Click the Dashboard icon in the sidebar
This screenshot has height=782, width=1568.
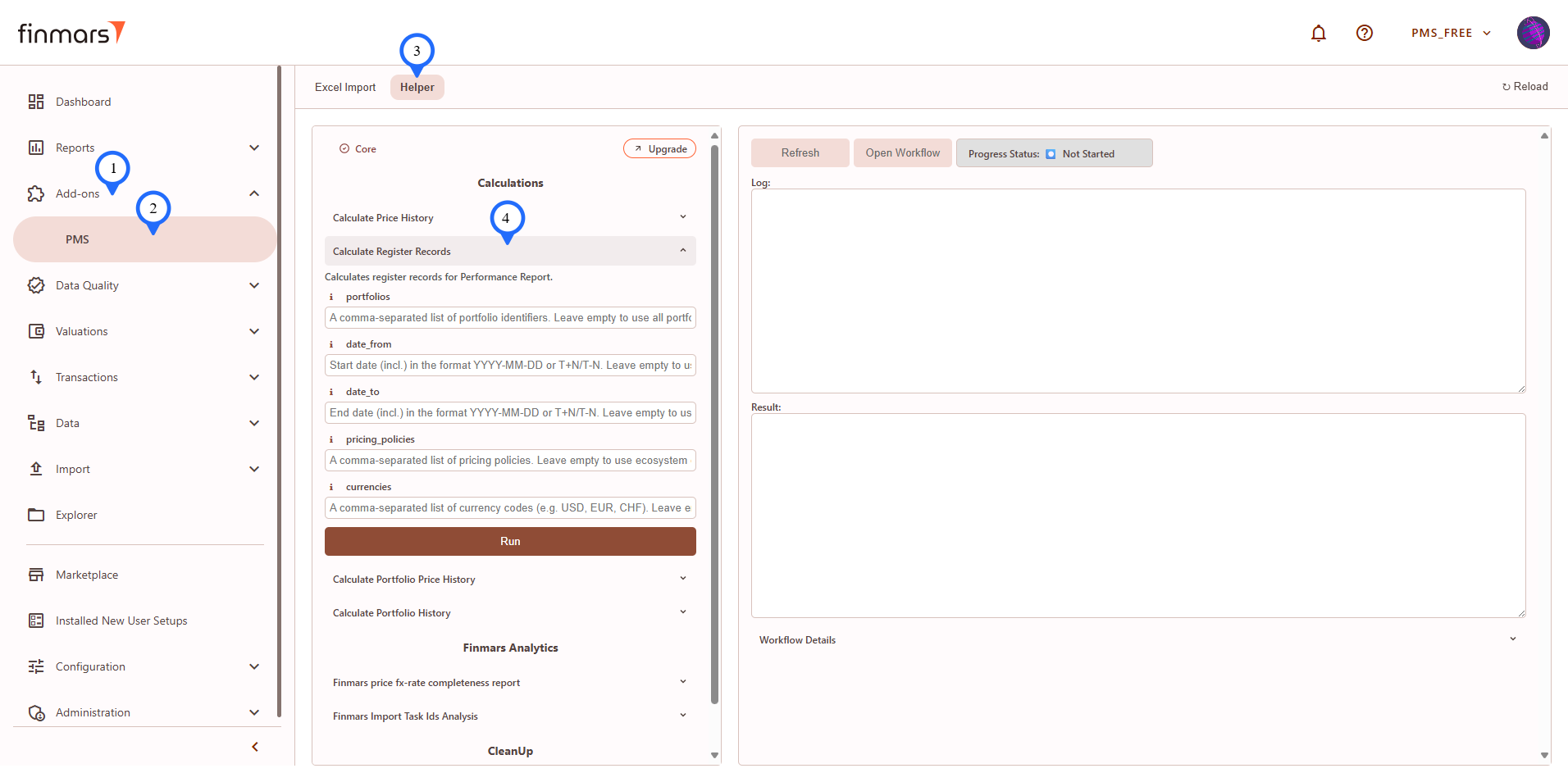pos(36,102)
